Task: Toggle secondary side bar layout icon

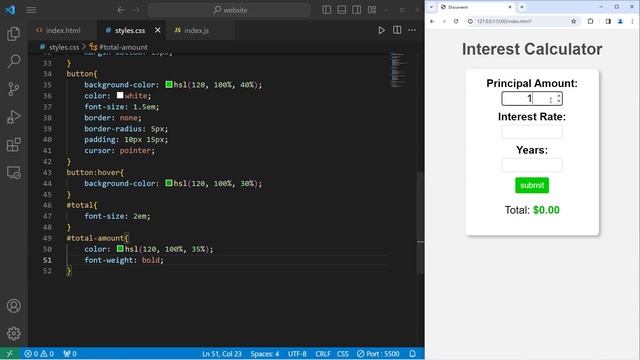Action: click(357, 10)
